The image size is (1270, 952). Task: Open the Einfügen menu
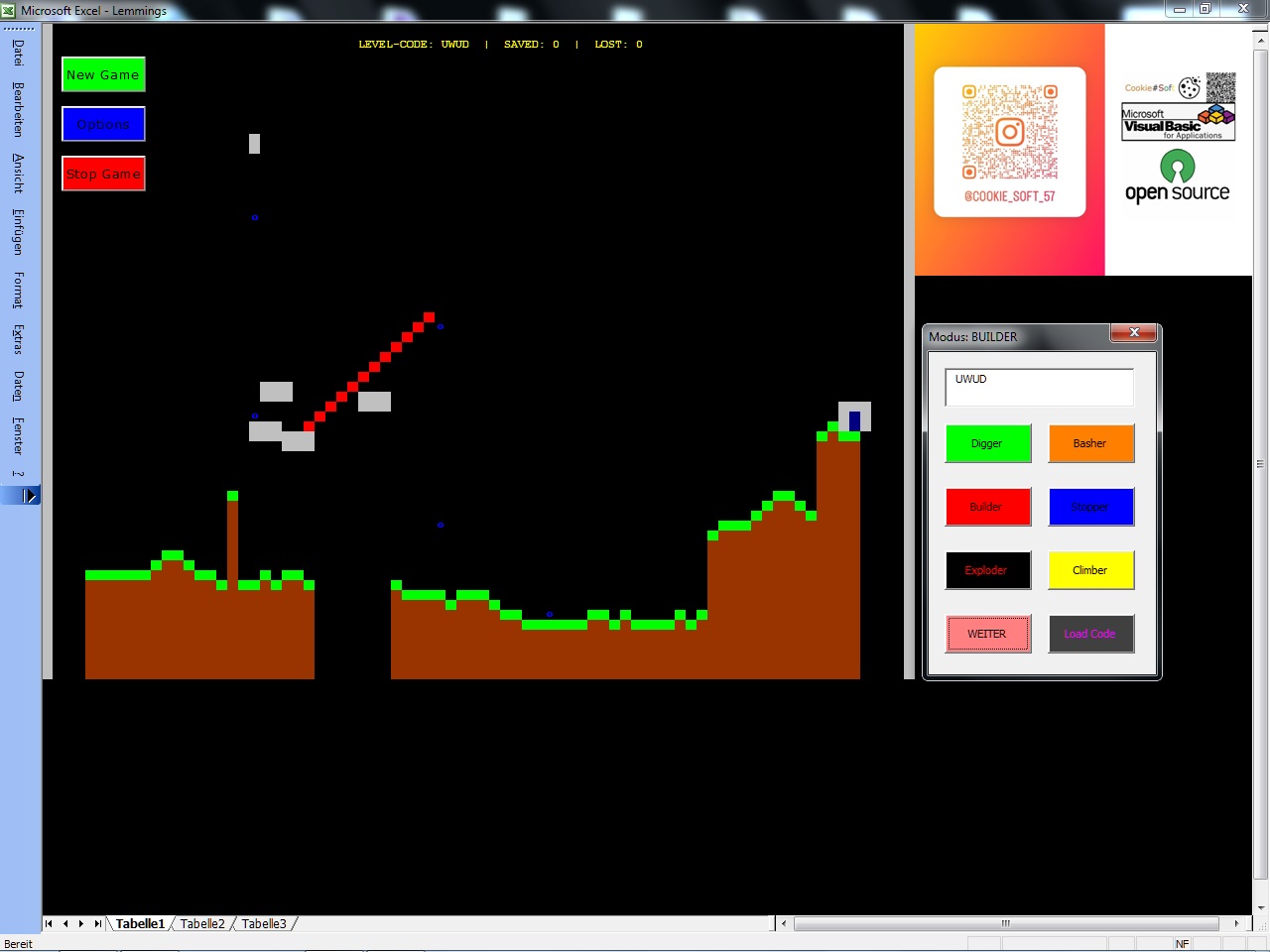18,232
